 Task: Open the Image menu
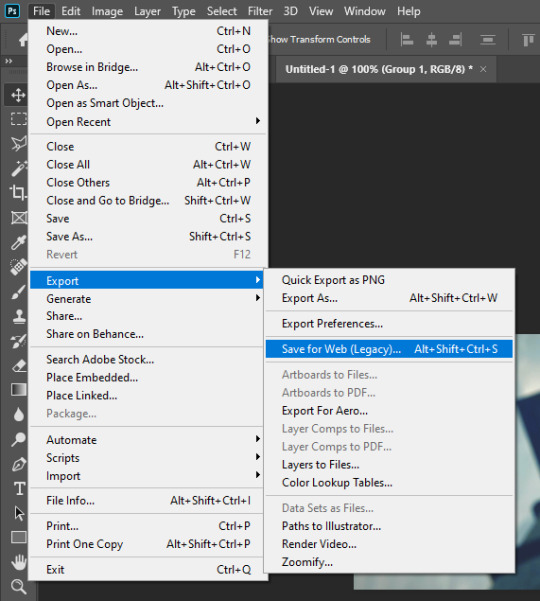[x=107, y=11]
